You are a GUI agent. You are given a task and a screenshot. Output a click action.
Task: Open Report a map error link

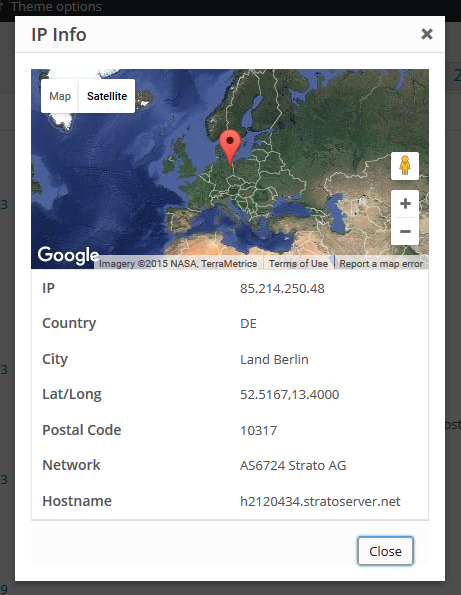381,263
